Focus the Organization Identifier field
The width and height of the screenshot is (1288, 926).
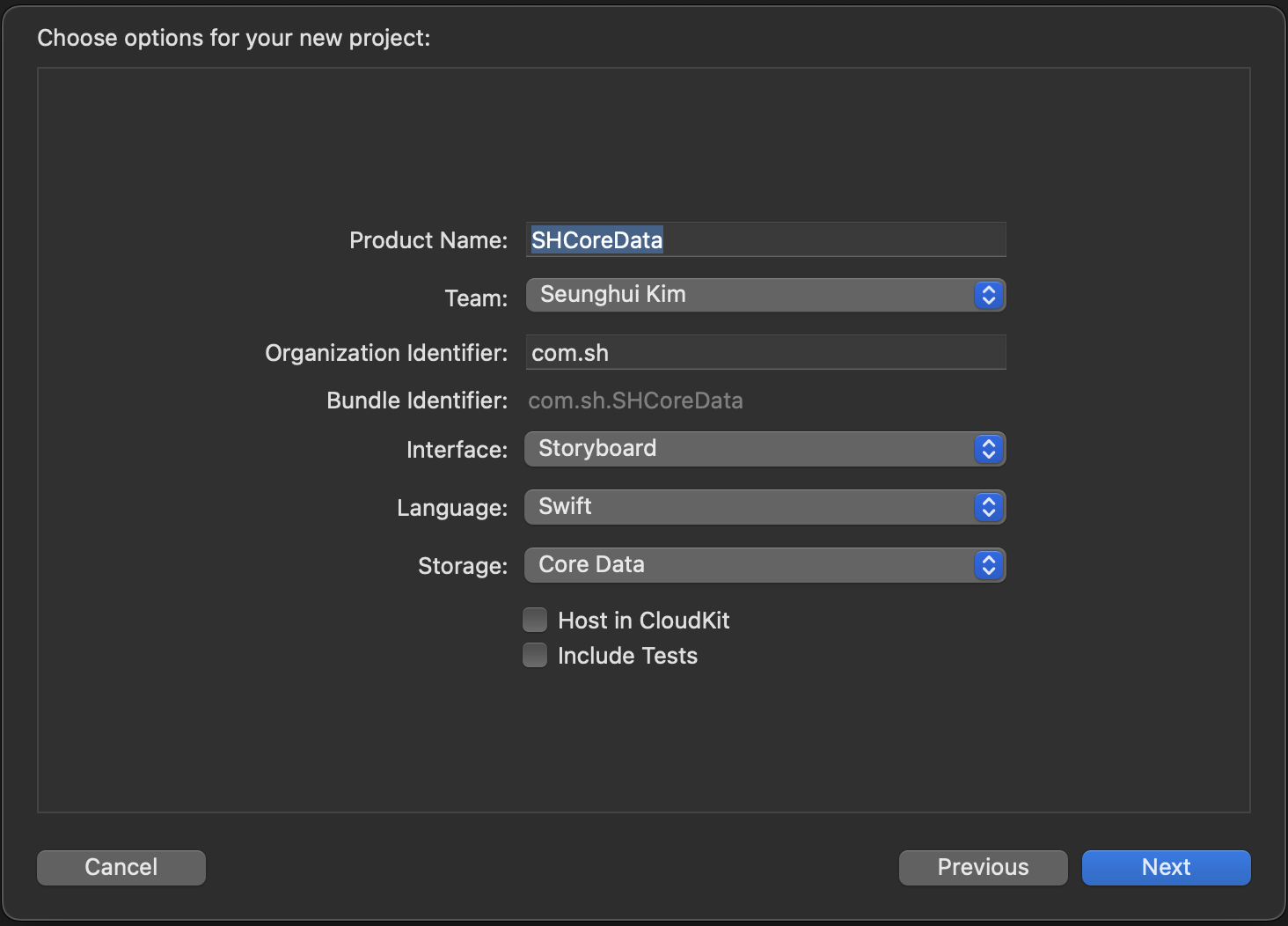765,353
